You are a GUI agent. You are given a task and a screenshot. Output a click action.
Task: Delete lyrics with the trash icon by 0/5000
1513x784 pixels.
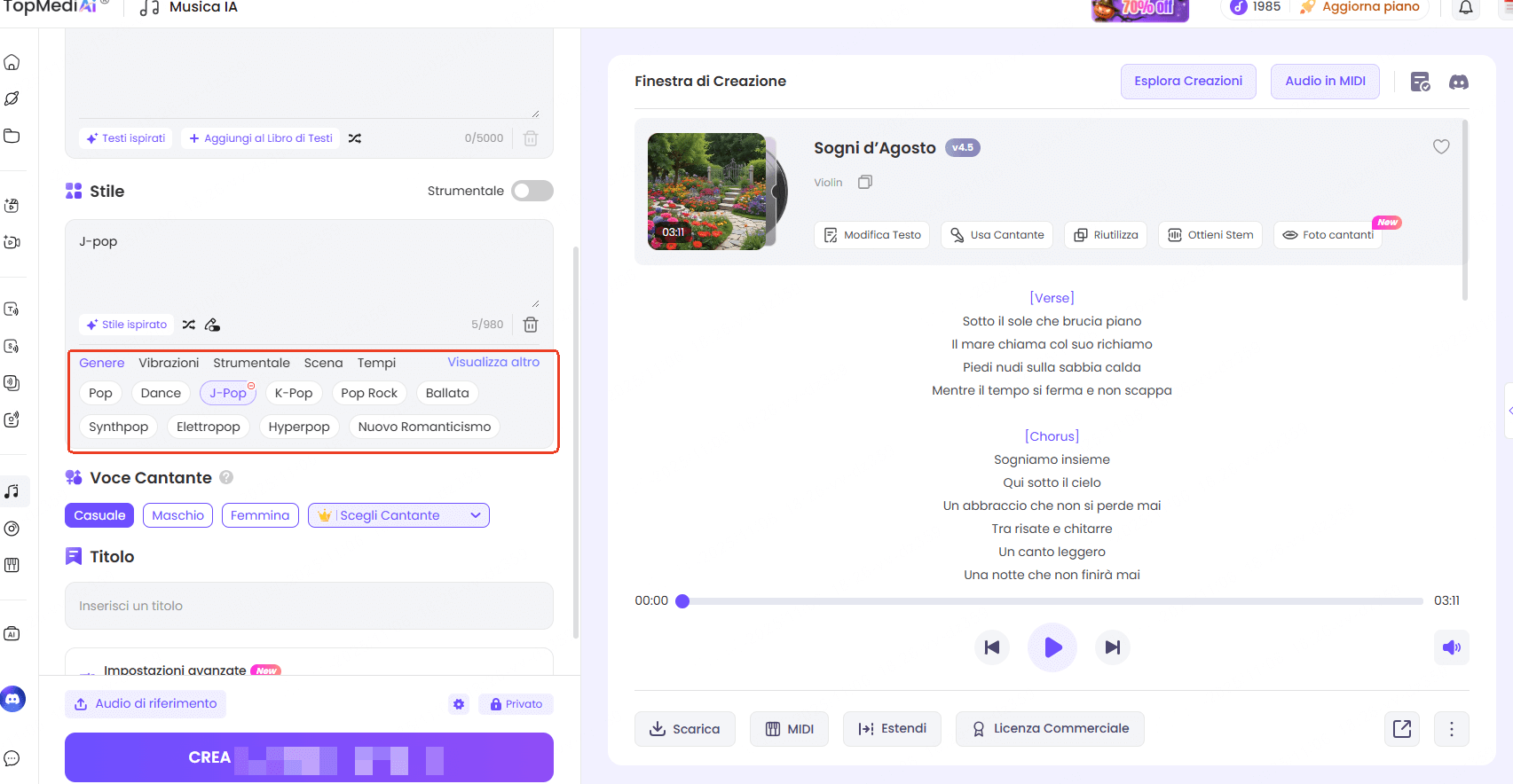tap(531, 138)
